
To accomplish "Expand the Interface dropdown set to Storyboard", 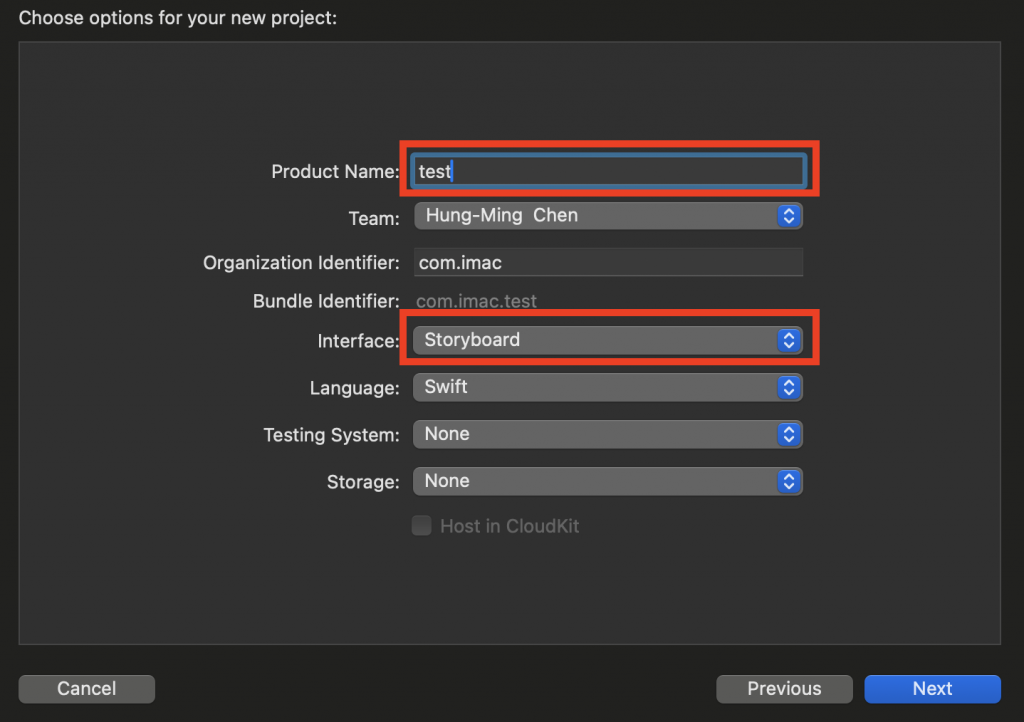I will click(x=595, y=340).
